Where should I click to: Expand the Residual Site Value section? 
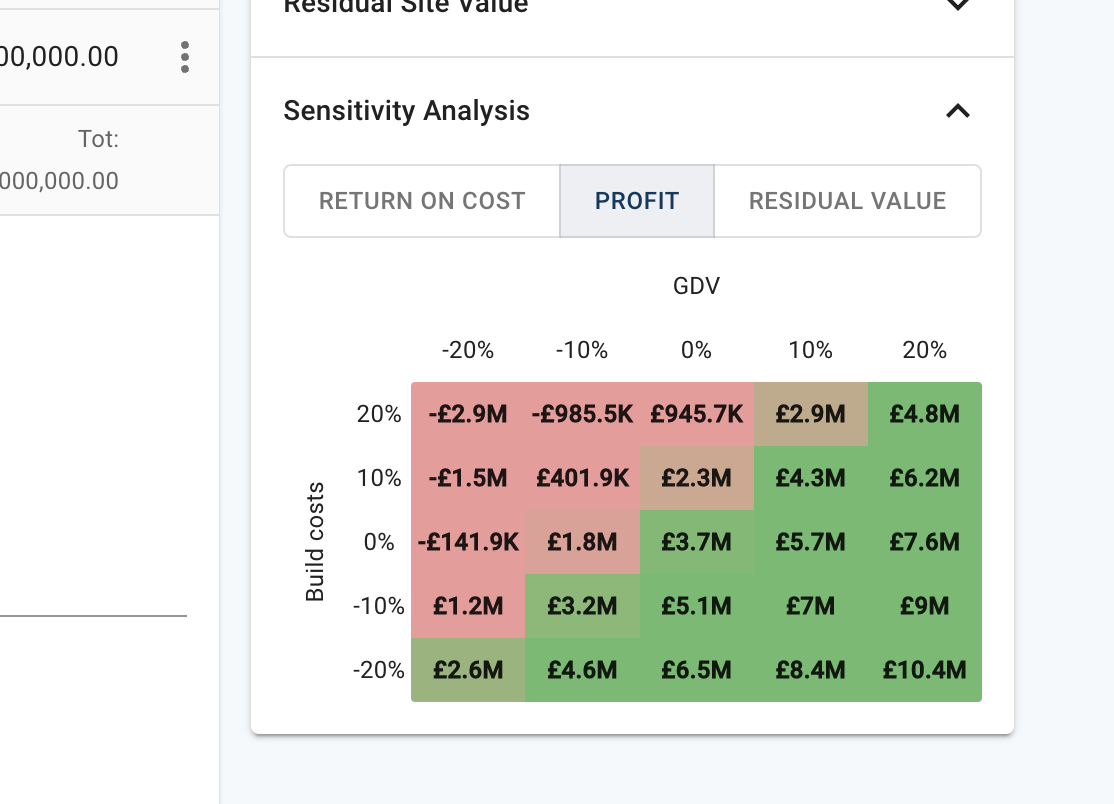(x=957, y=6)
